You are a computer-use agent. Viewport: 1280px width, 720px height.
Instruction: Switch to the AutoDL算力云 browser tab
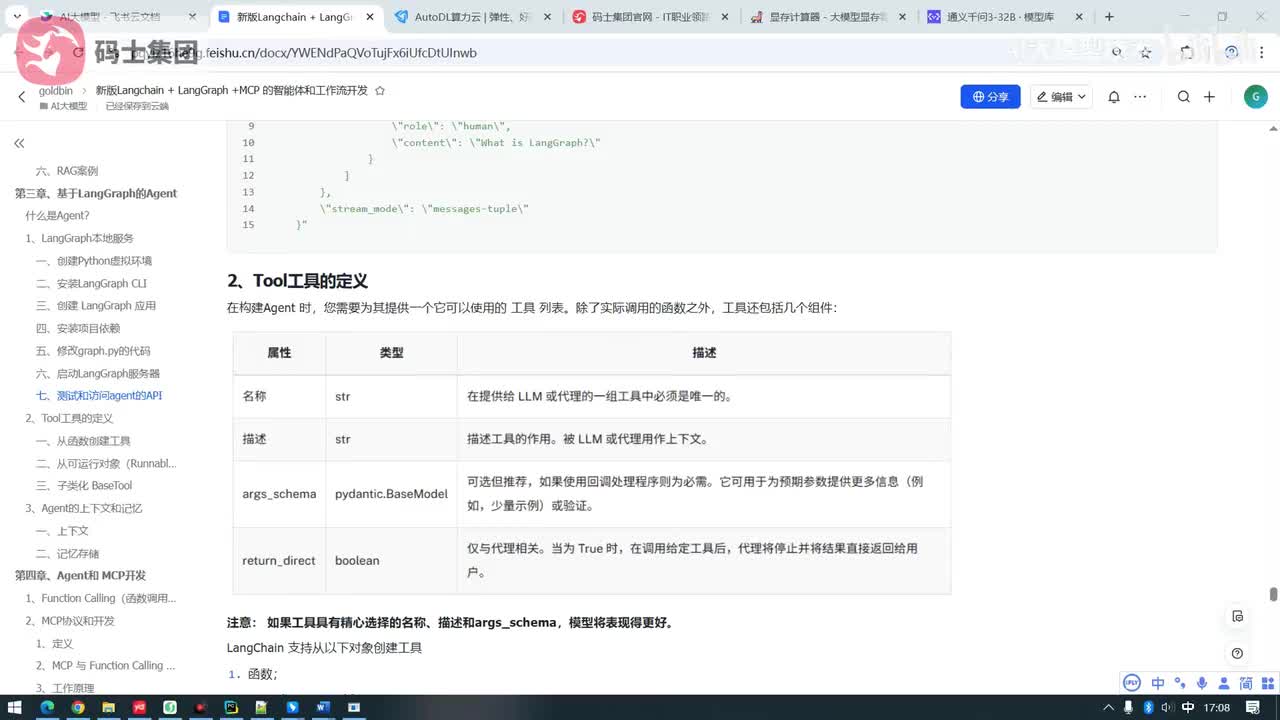tap(475, 17)
